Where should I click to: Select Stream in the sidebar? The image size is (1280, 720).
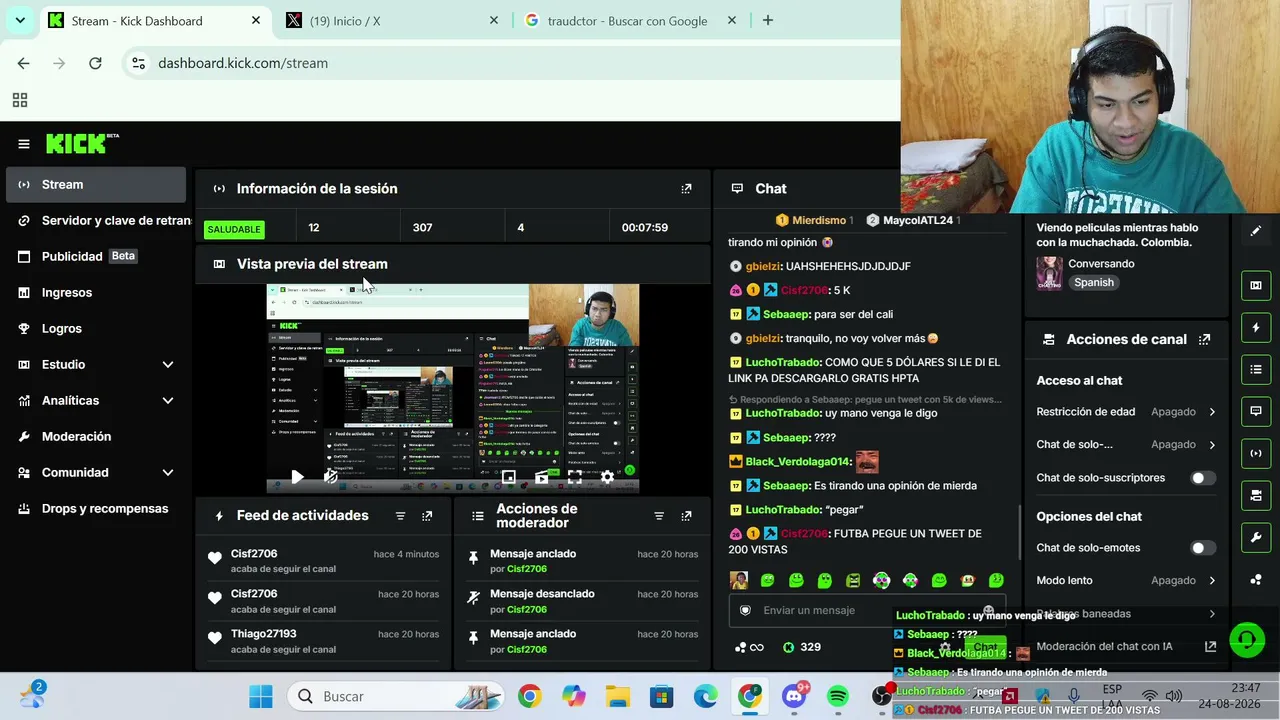95,185
